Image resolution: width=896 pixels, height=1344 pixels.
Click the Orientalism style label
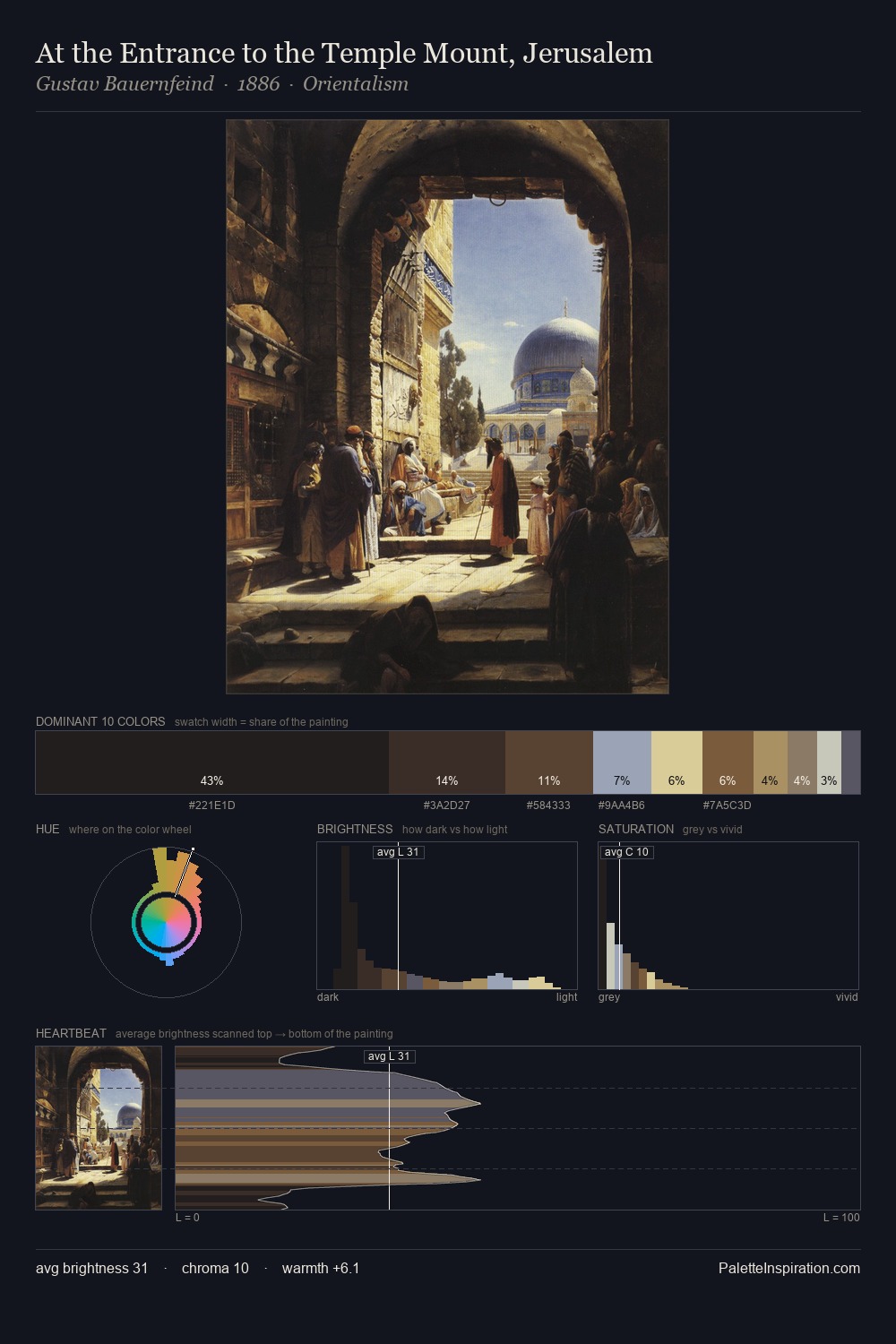[356, 84]
